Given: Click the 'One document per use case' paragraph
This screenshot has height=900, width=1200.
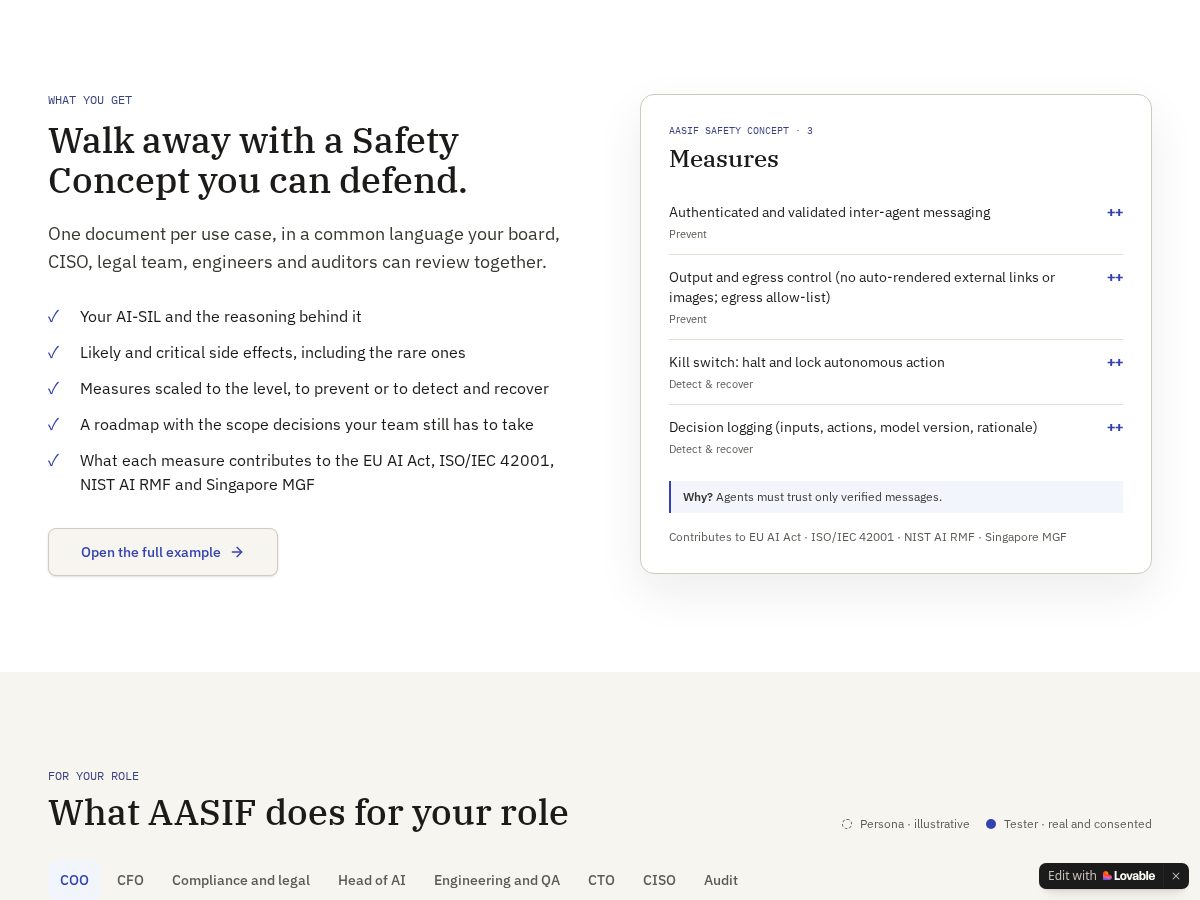Looking at the screenshot, I should pos(304,248).
